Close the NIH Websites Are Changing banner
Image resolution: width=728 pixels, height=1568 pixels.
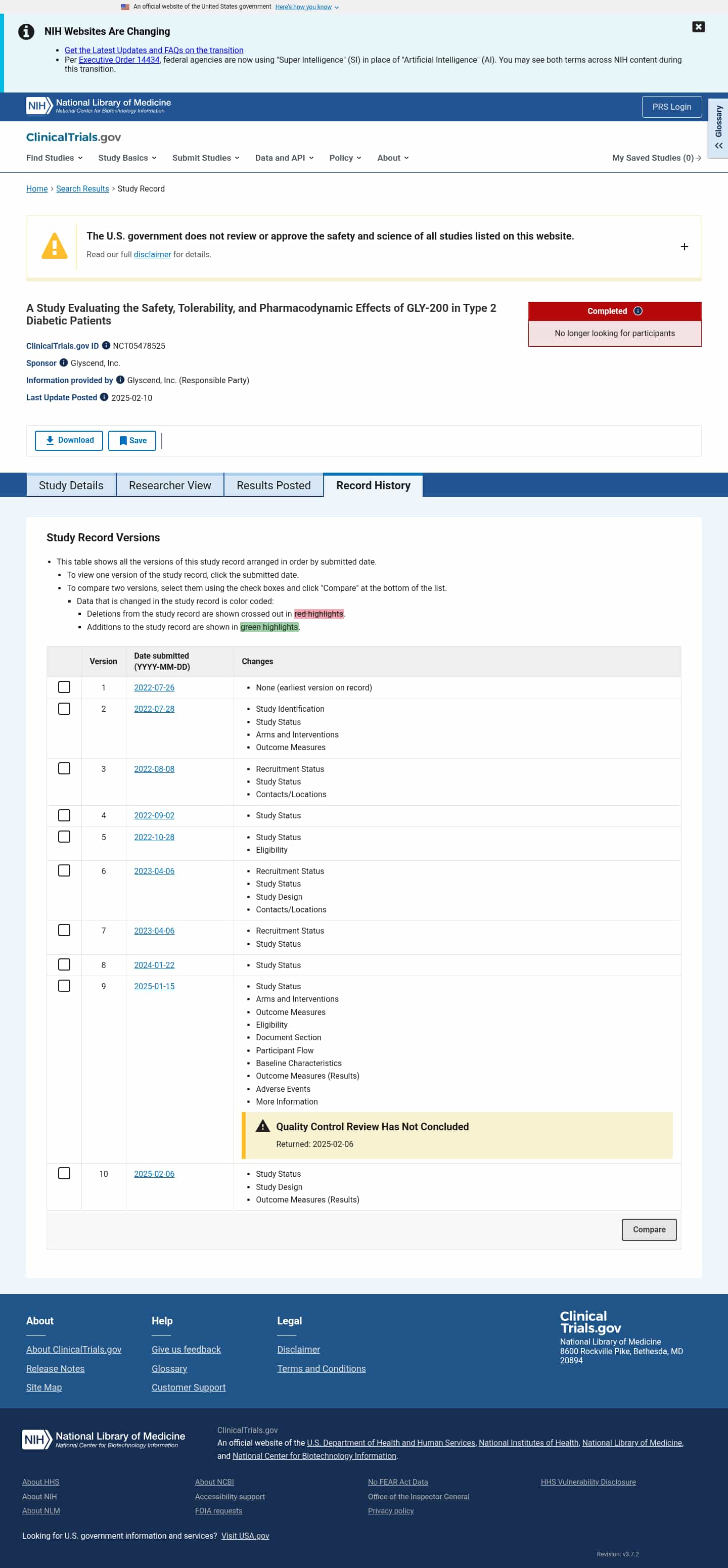[x=698, y=27]
